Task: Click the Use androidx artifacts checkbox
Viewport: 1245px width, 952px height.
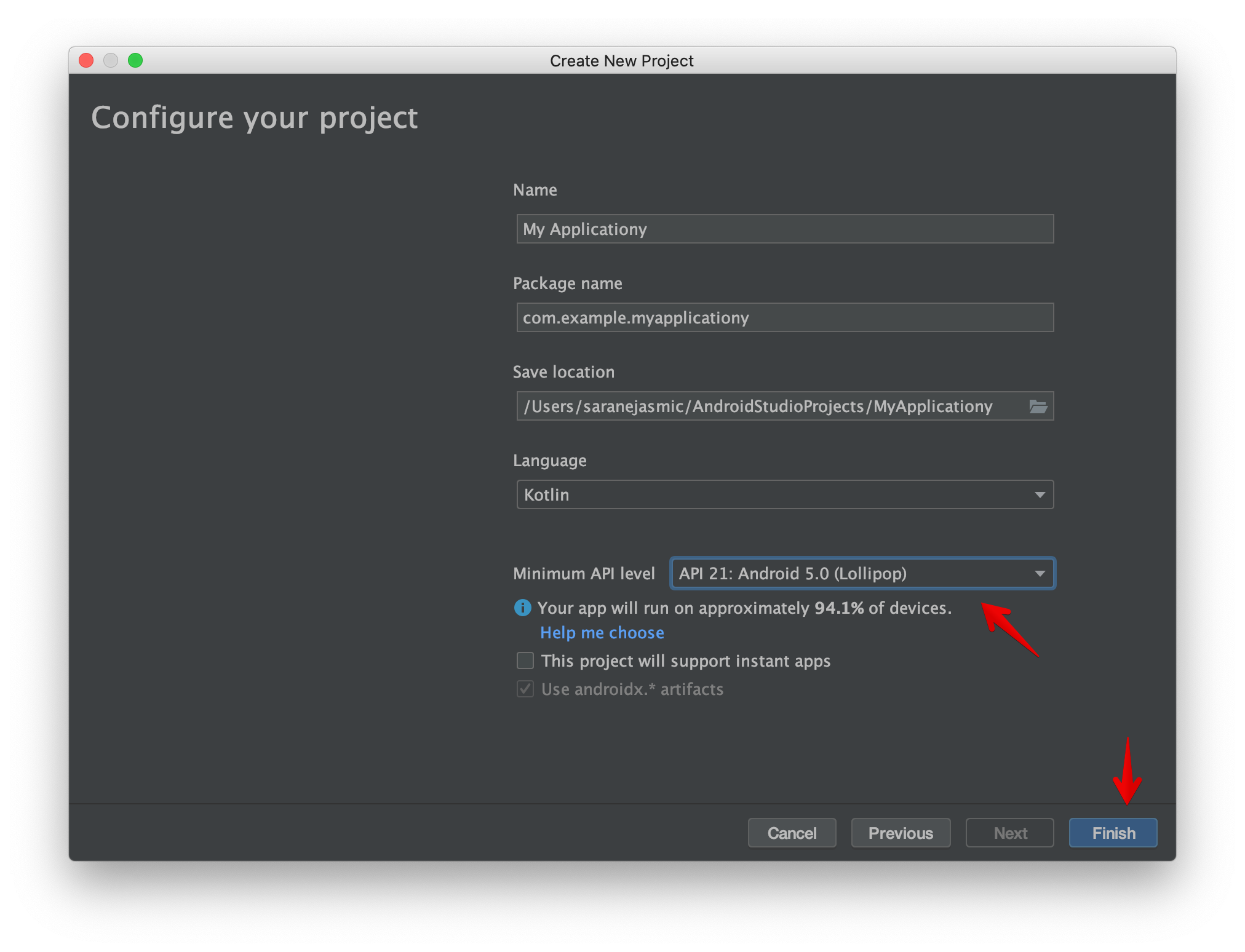Action: [525, 689]
